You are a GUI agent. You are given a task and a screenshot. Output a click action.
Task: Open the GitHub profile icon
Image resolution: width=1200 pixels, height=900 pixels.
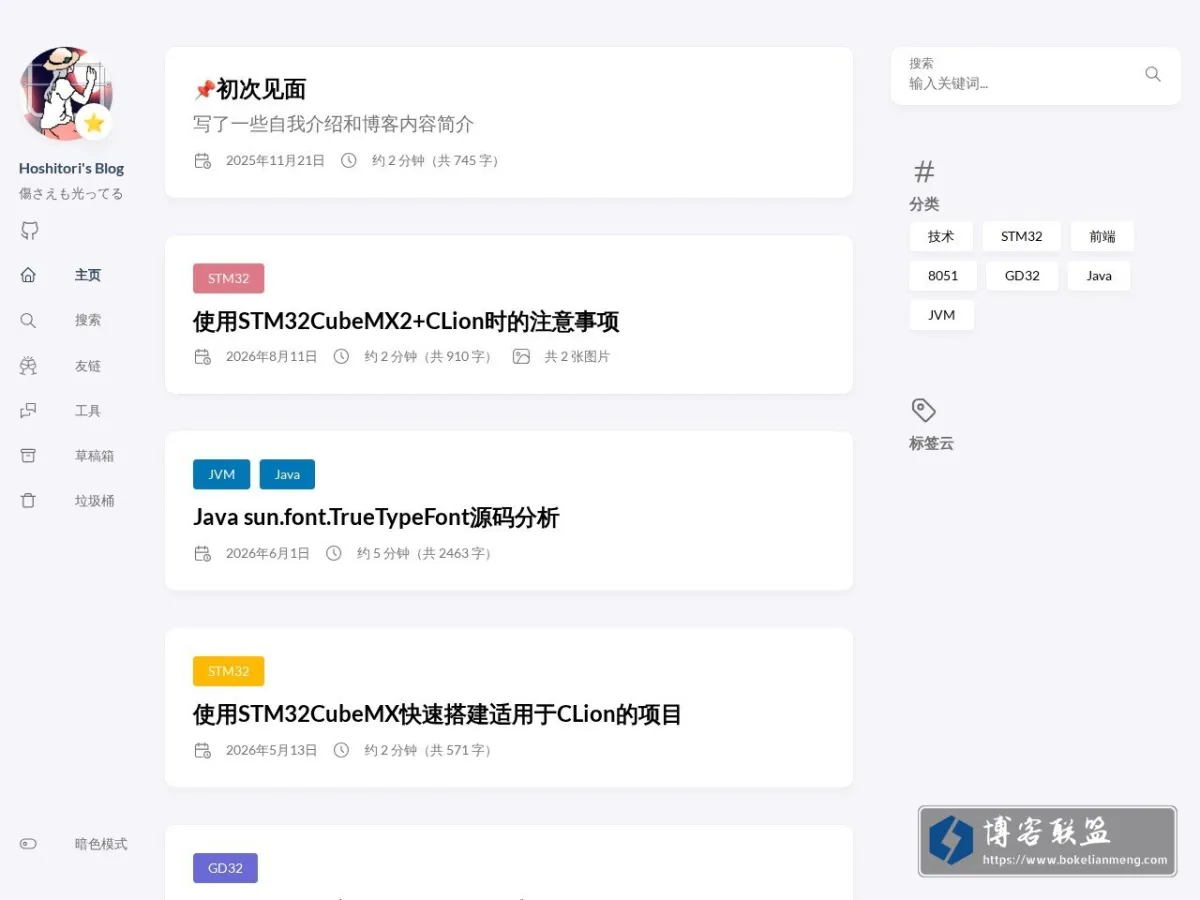pyautogui.click(x=29, y=231)
